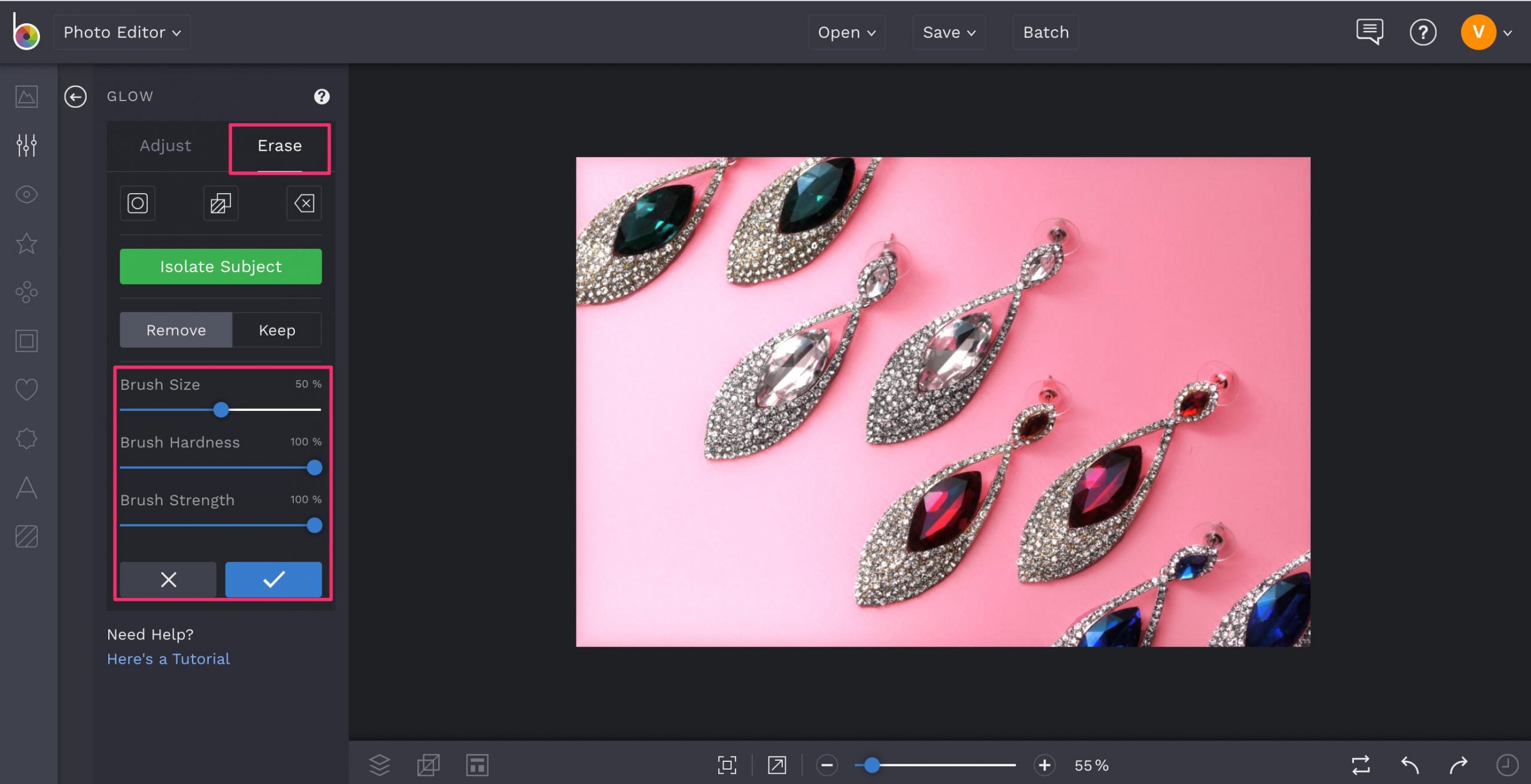Select the Artsy effects star icon
Screen dimensions: 1531x784
(x=26, y=243)
